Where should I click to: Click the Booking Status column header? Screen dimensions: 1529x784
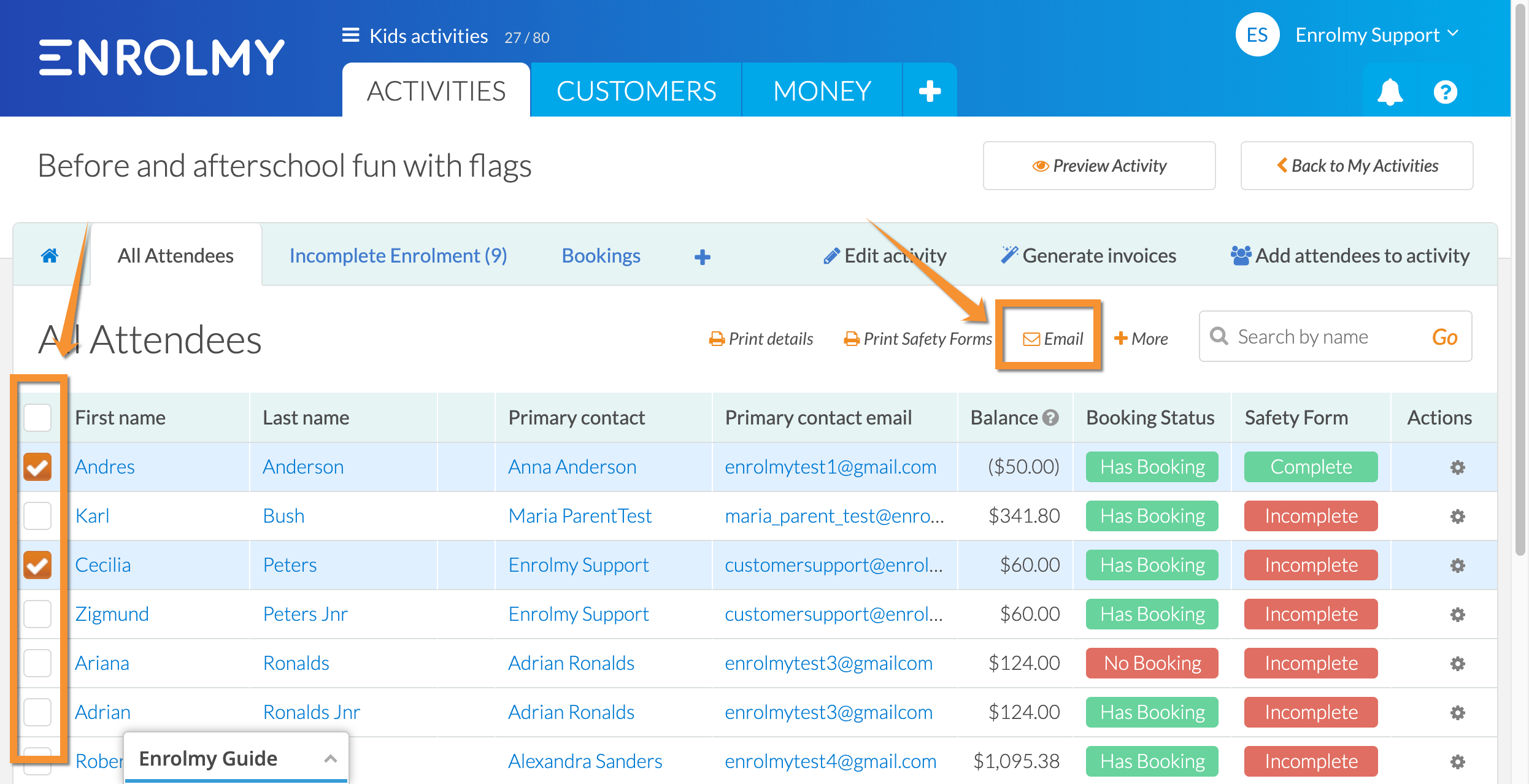(1150, 418)
